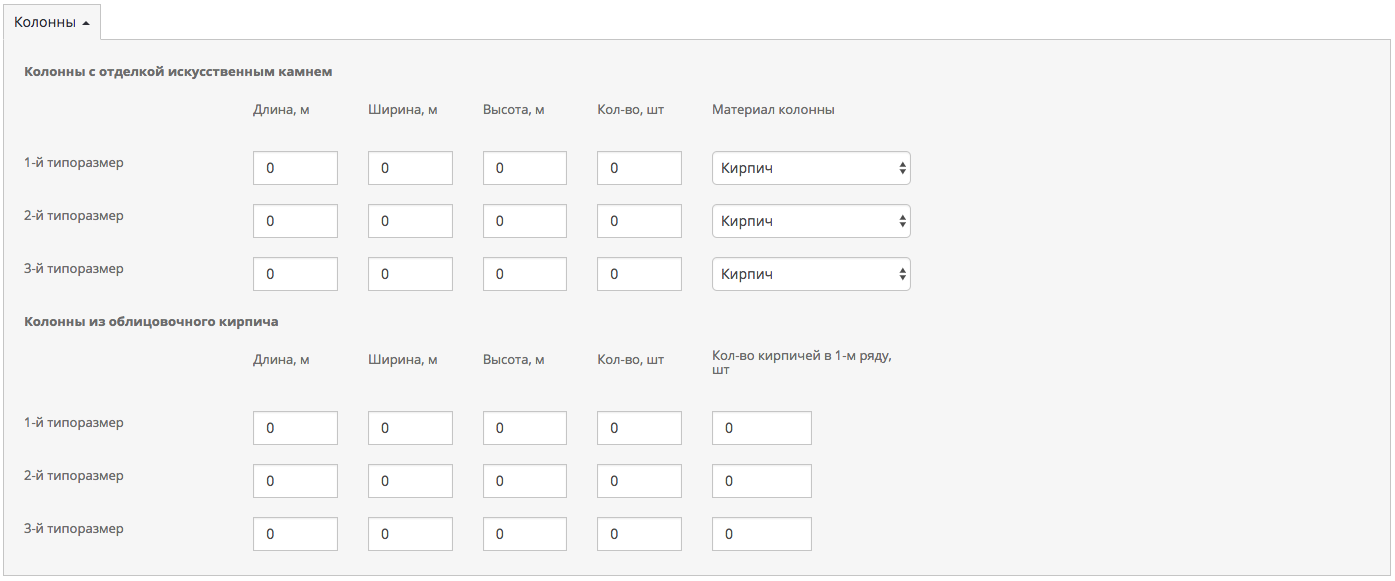
Task: Open material dropdown for 1-й типоразмер stone column
Action: tap(810, 168)
